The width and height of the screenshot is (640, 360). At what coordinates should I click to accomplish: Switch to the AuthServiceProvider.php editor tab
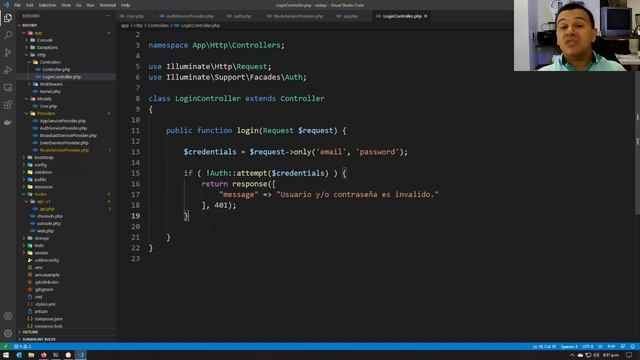[190, 16]
